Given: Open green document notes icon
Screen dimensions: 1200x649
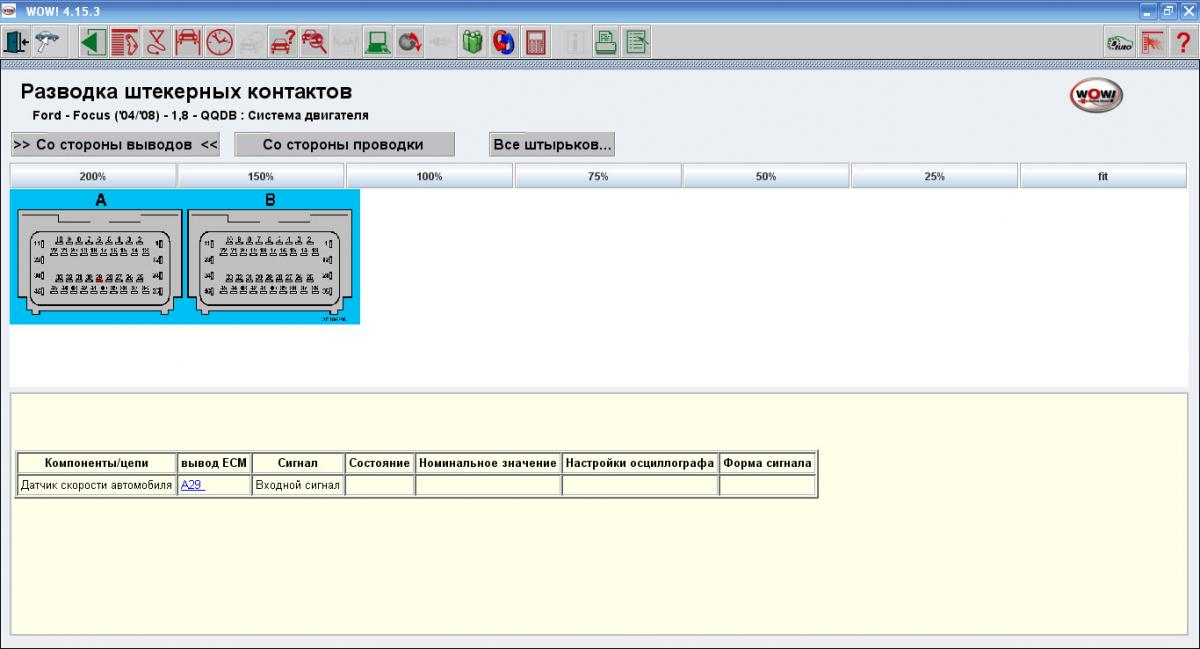Looking at the screenshot, I should click(x=637, y=42).
